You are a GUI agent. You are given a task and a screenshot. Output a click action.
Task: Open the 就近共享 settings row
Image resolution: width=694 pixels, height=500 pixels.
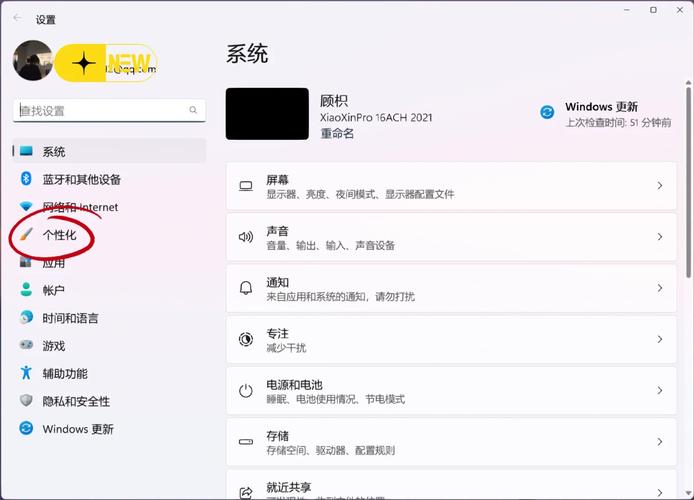451,485
